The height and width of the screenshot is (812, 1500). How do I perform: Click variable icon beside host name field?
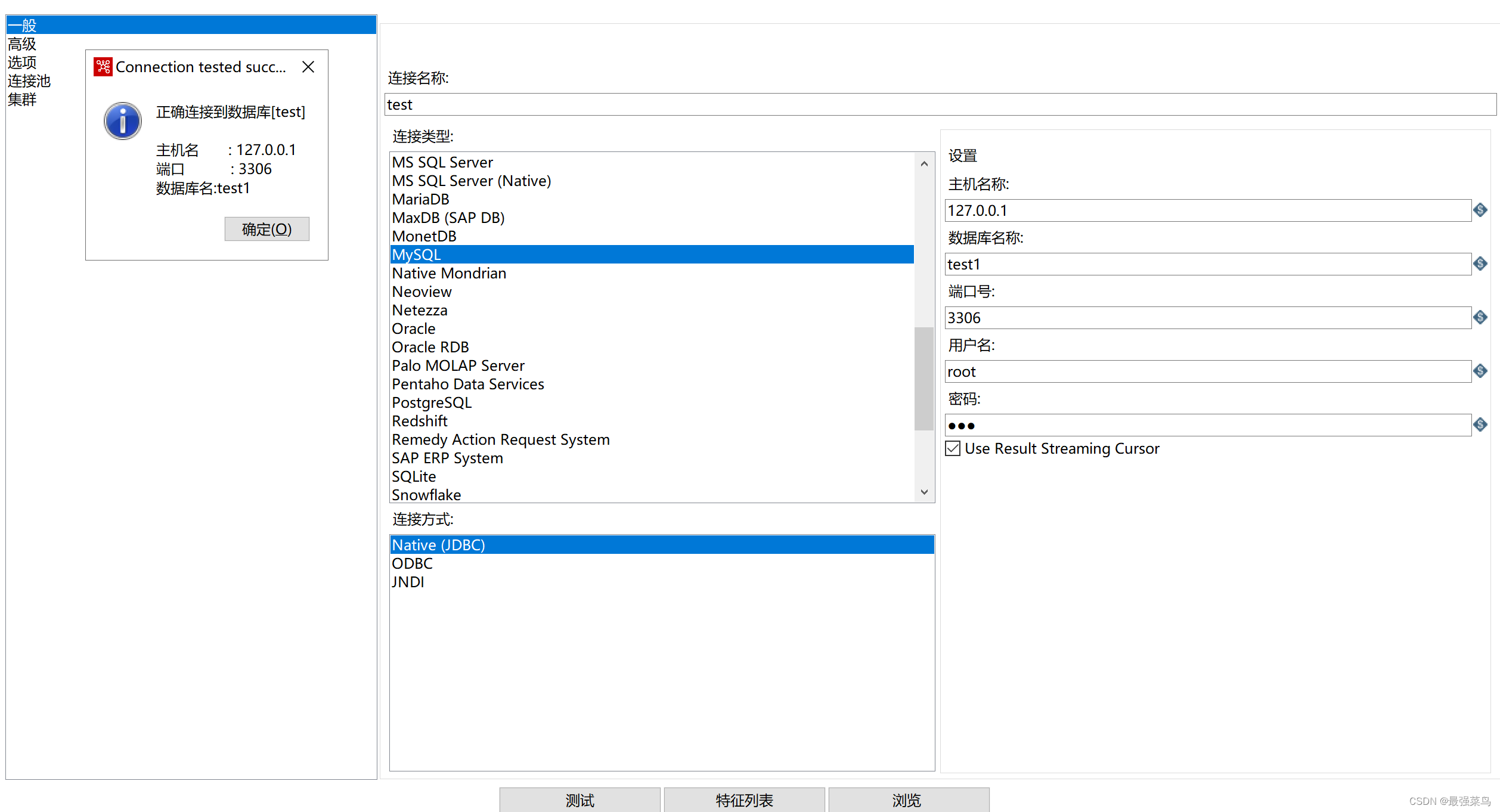pos(1480,210)
